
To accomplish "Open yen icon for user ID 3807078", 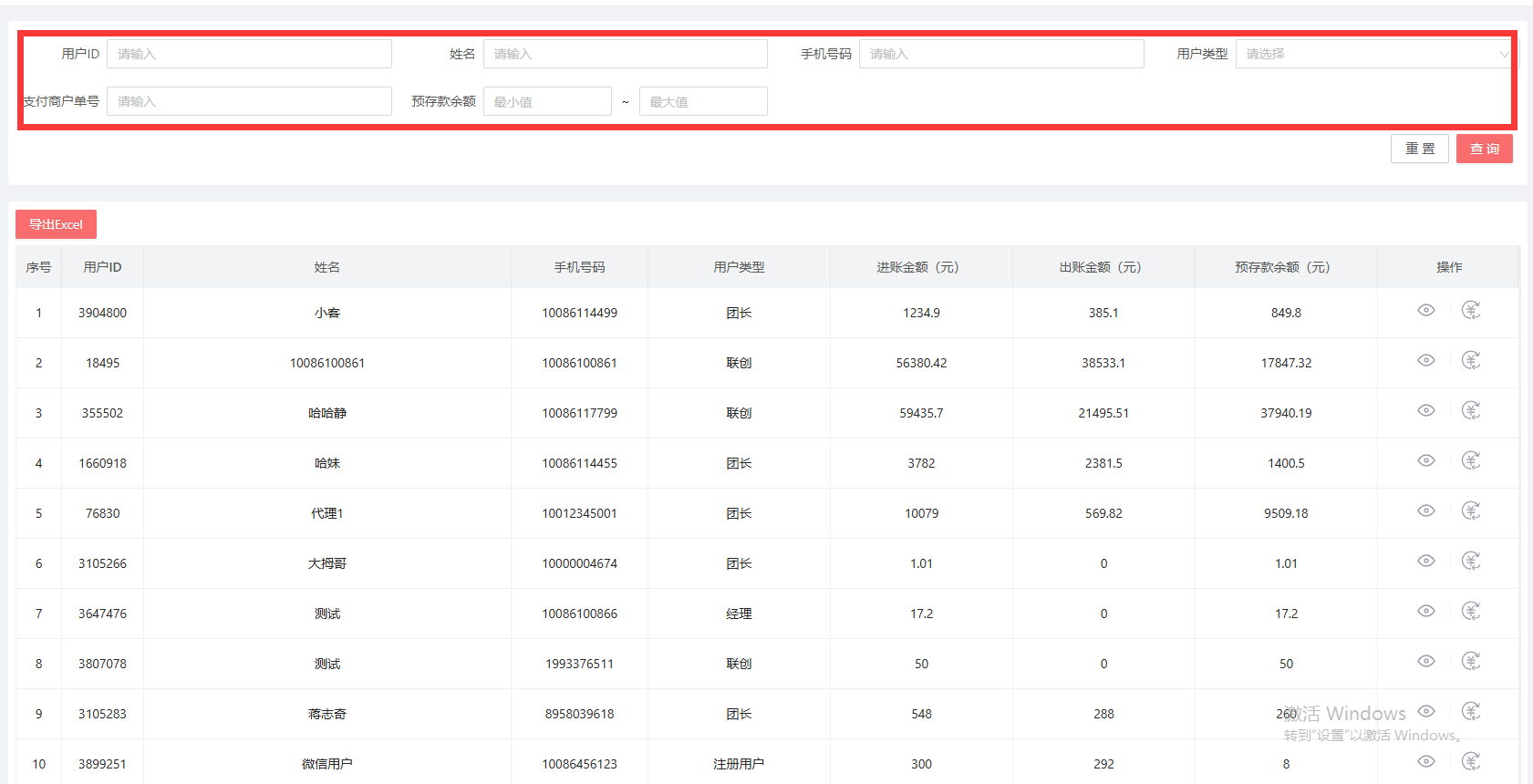I will coord(1471,661).
